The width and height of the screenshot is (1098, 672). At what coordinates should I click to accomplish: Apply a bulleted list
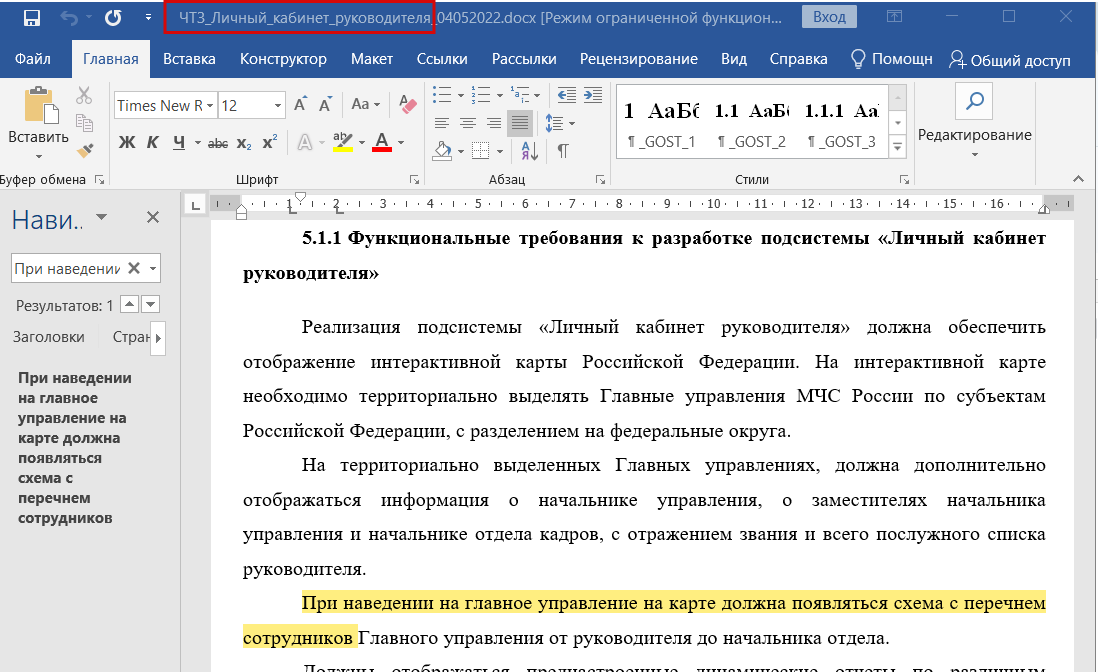442,94
